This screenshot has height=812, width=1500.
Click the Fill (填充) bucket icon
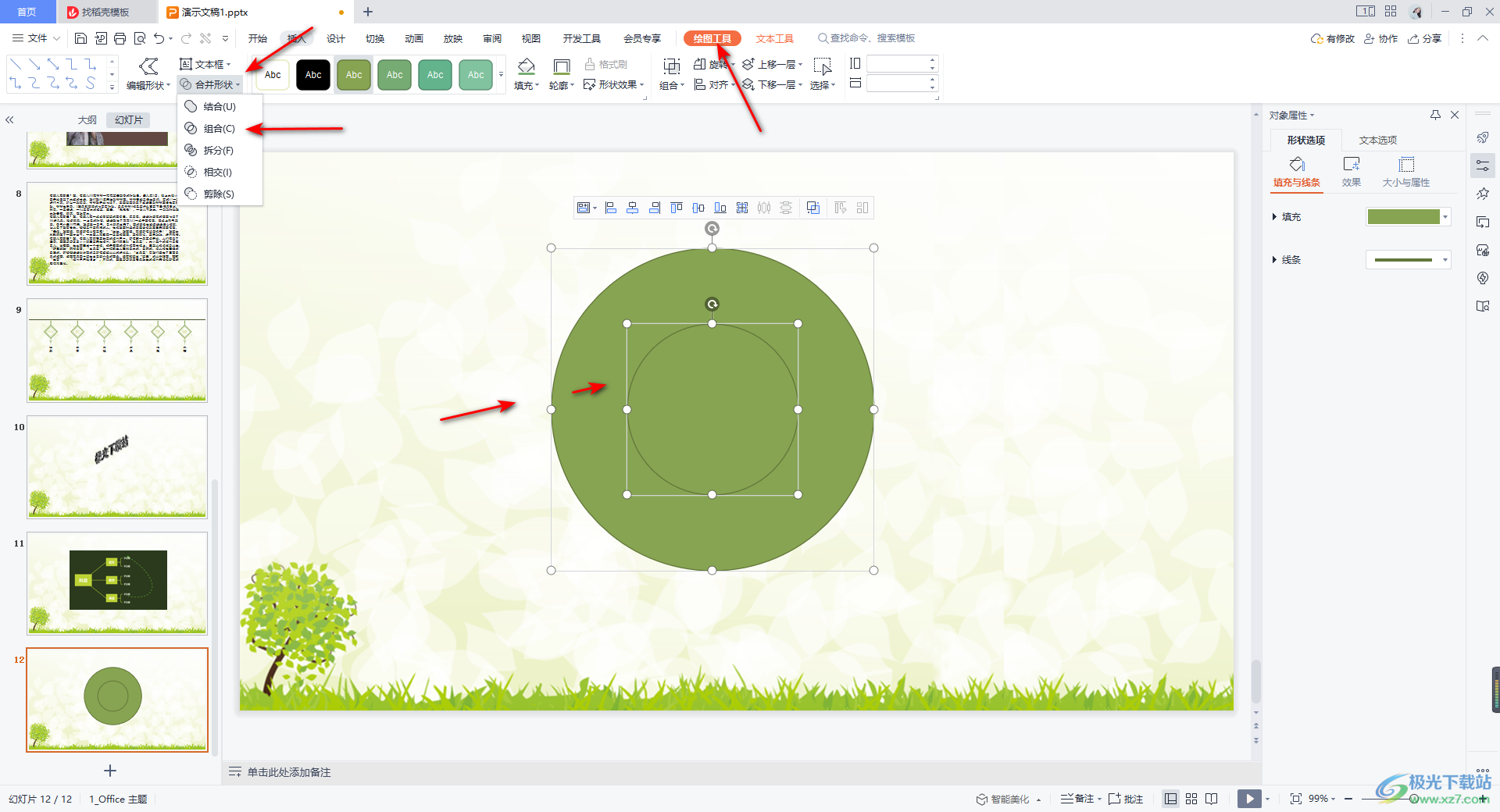(x=527, y=67)
